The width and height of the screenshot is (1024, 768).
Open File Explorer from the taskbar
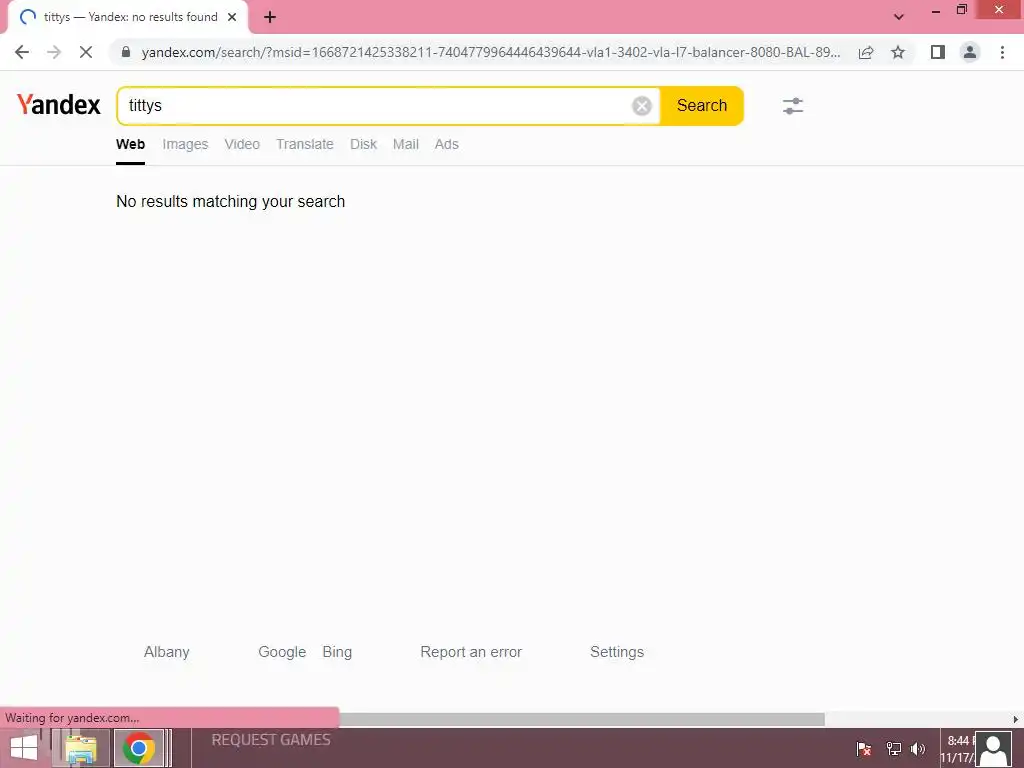(x=80, y=748)
